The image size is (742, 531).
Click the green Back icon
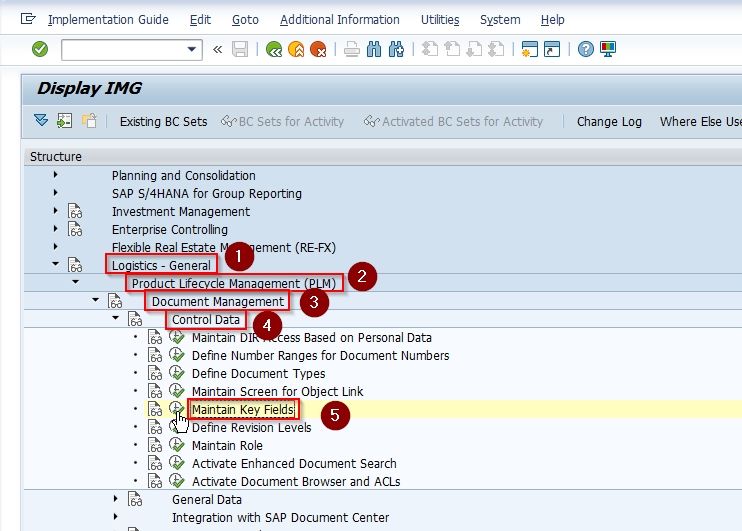pos(274,49)
